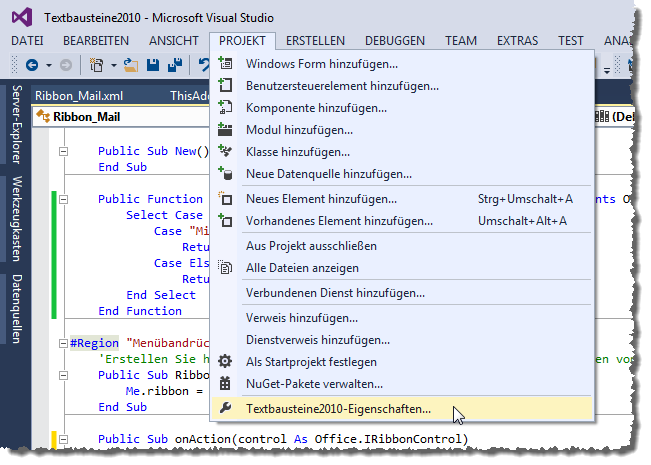The image size is (651, 465).
Task: Click the Save All icon in toolbar
Action: click(173, 65)
